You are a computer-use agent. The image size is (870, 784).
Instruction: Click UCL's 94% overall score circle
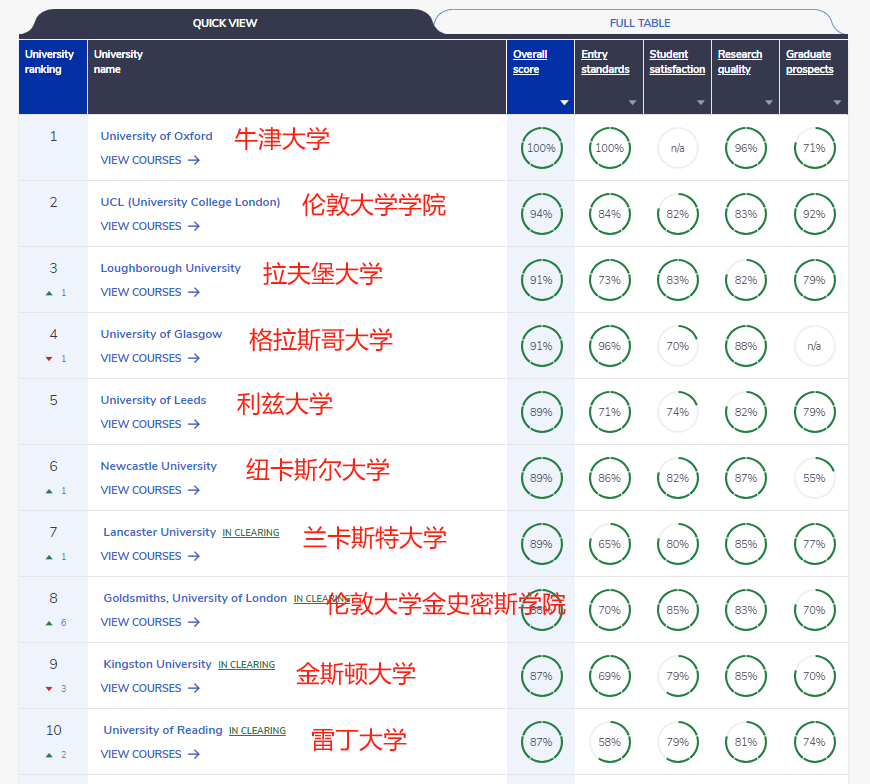(x=542, y=214)
